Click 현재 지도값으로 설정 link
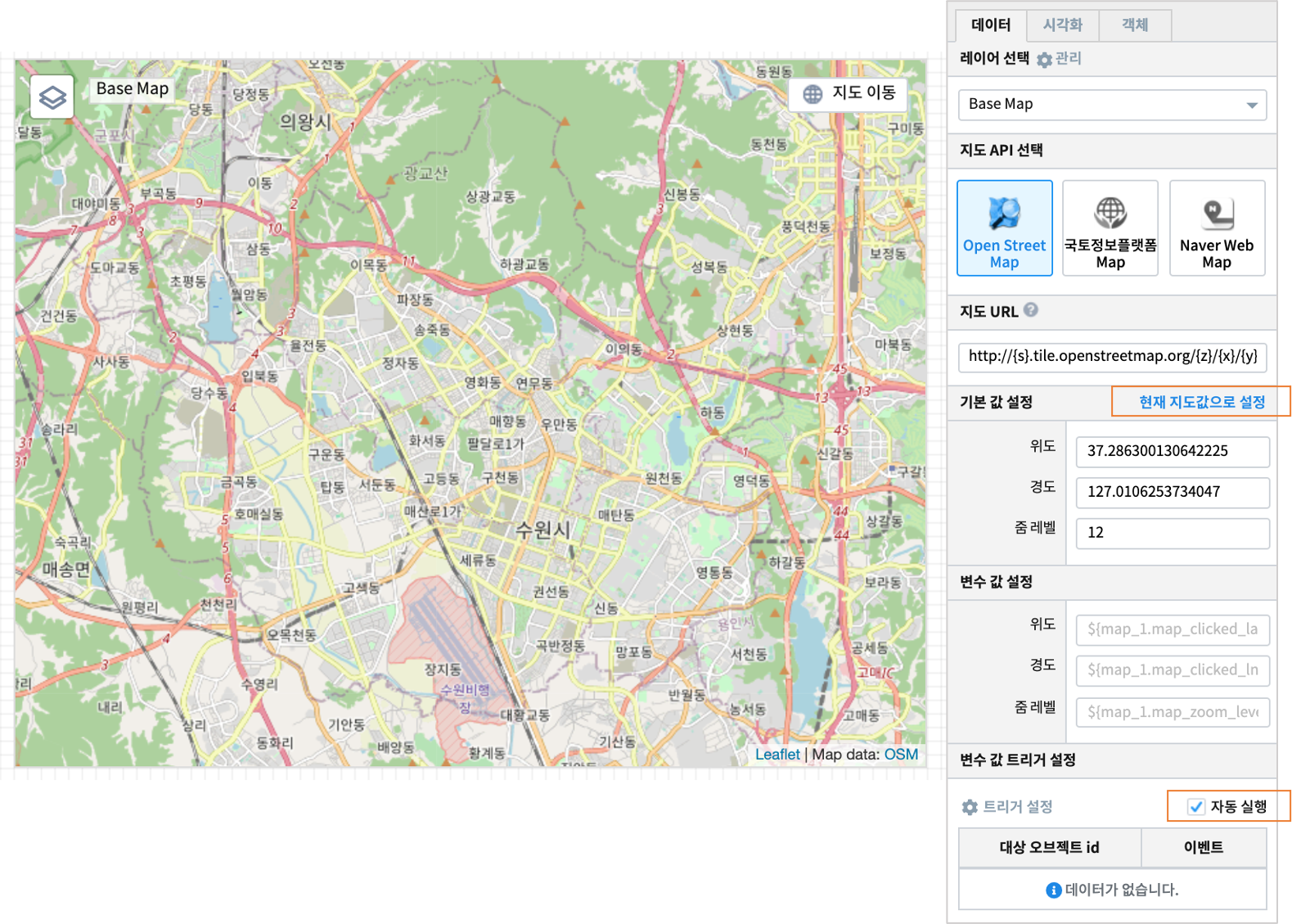 coord(1202,402)
